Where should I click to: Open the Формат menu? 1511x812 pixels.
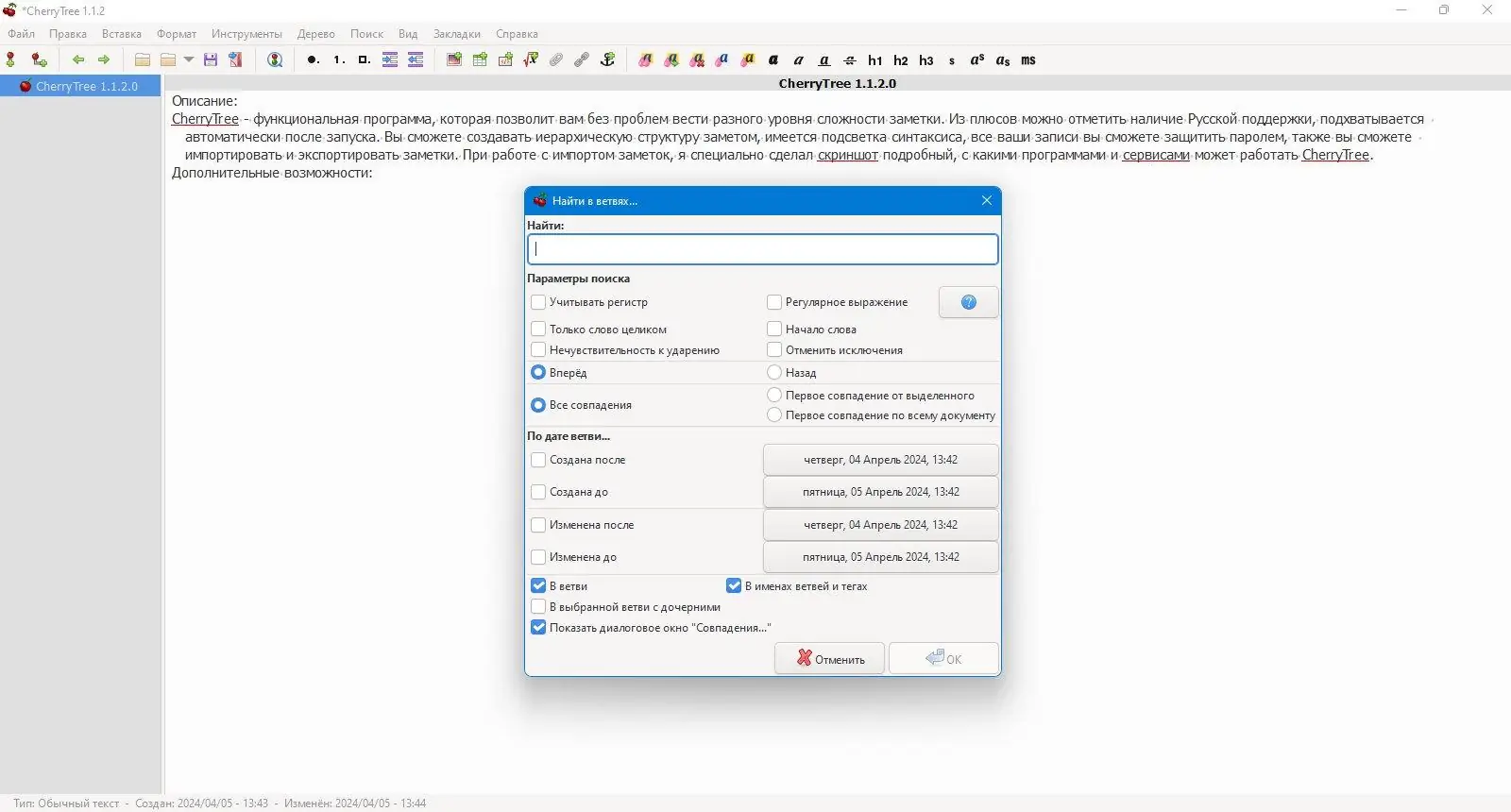(177, 34)
